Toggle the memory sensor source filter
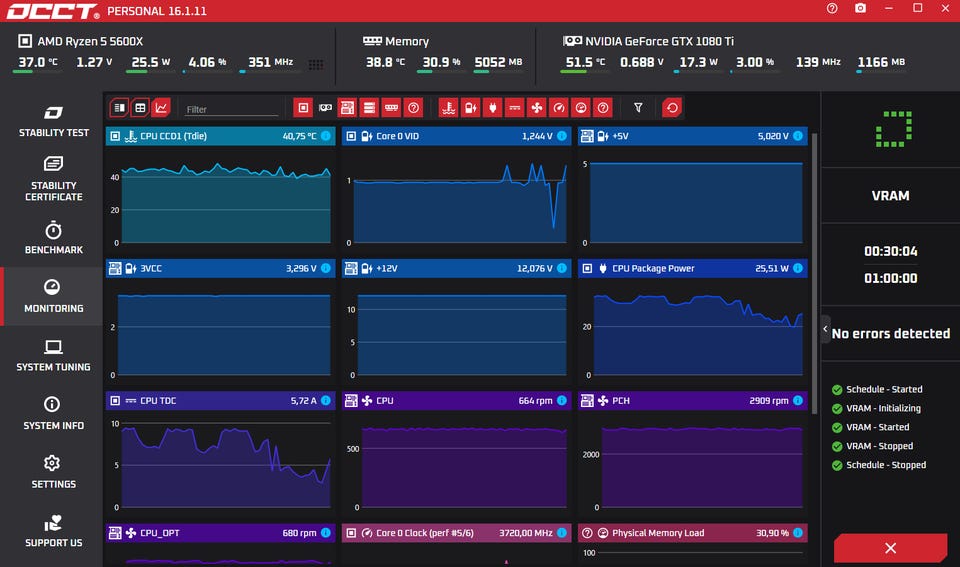 click(391, 108)
